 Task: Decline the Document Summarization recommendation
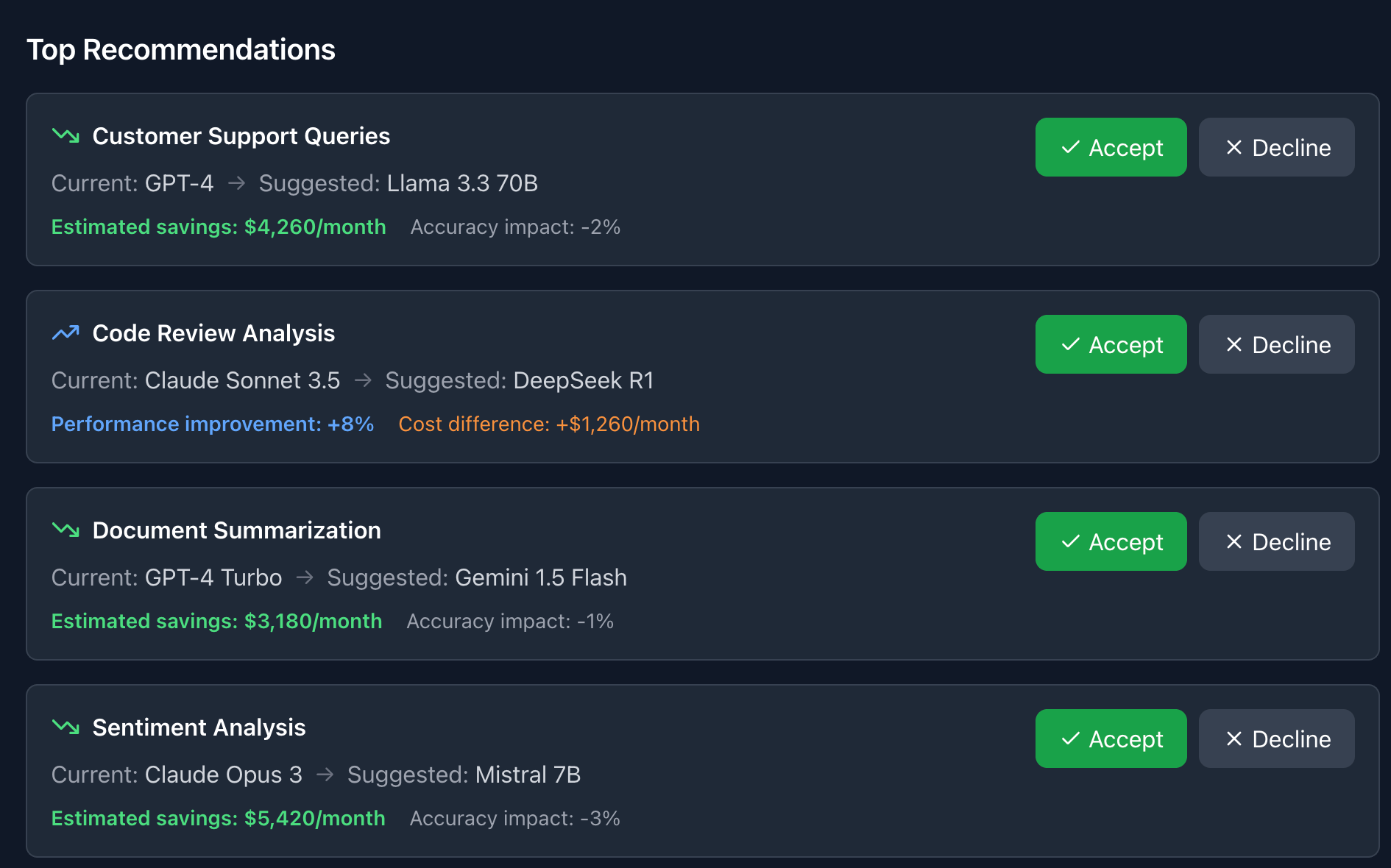pos(1276,541)
